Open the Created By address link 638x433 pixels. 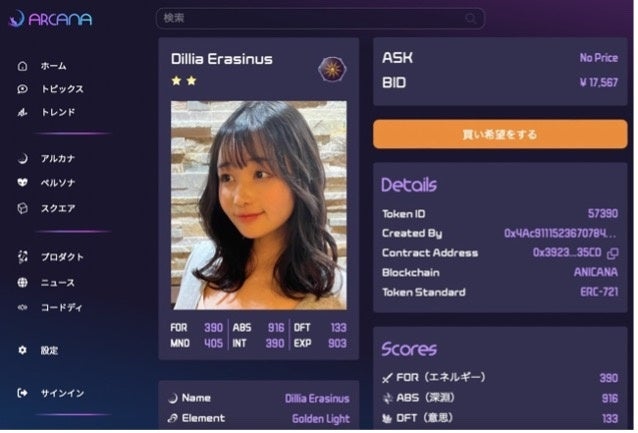[x=560, y=234]
